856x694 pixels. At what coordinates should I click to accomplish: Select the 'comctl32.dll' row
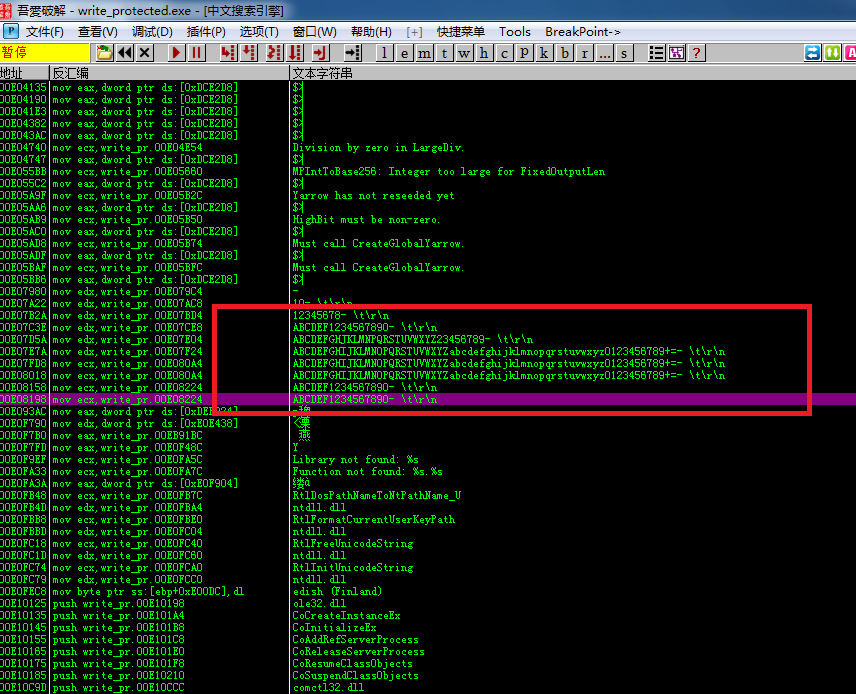pyautogui.click(x=428, y=687)
